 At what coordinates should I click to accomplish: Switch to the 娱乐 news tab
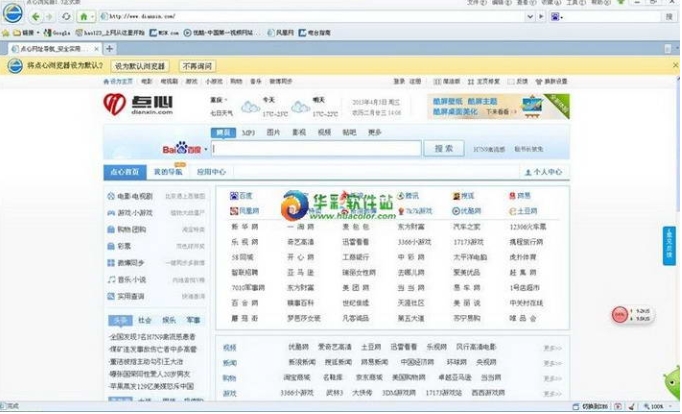pos(169,320)
